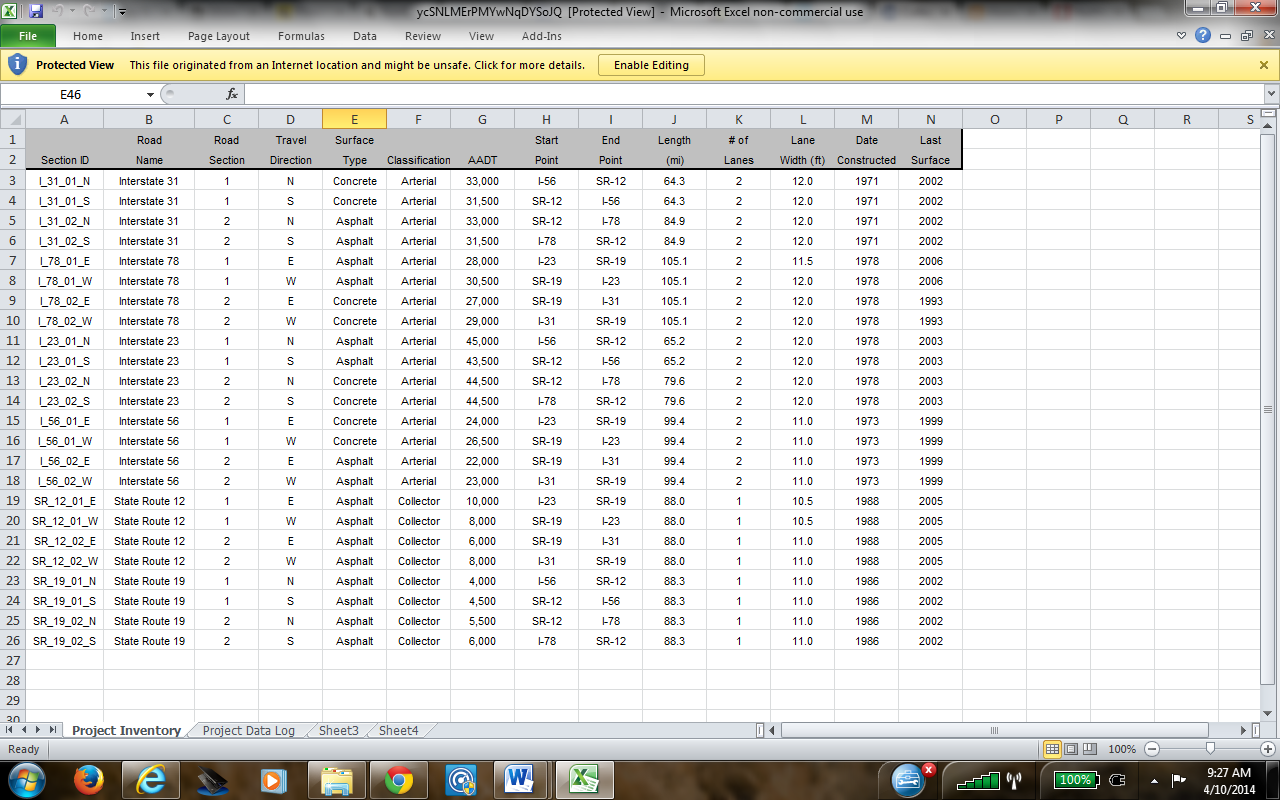Click cell containing I_31_01_N
The image size is (1280, 800).
(64, 181)
